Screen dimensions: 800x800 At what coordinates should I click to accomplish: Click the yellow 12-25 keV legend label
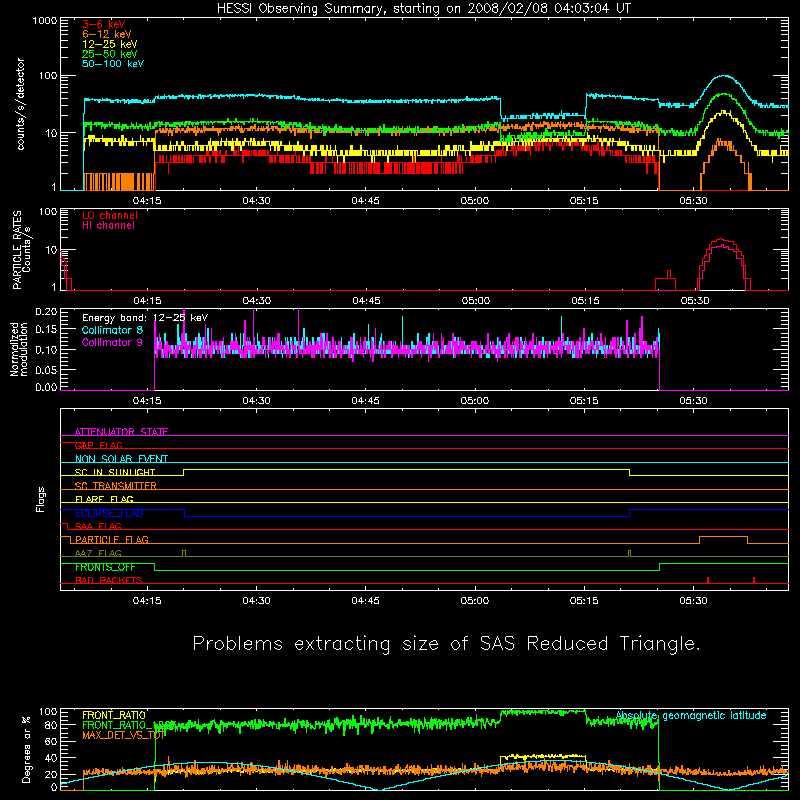pyautogui.click(x=110, y=44)
